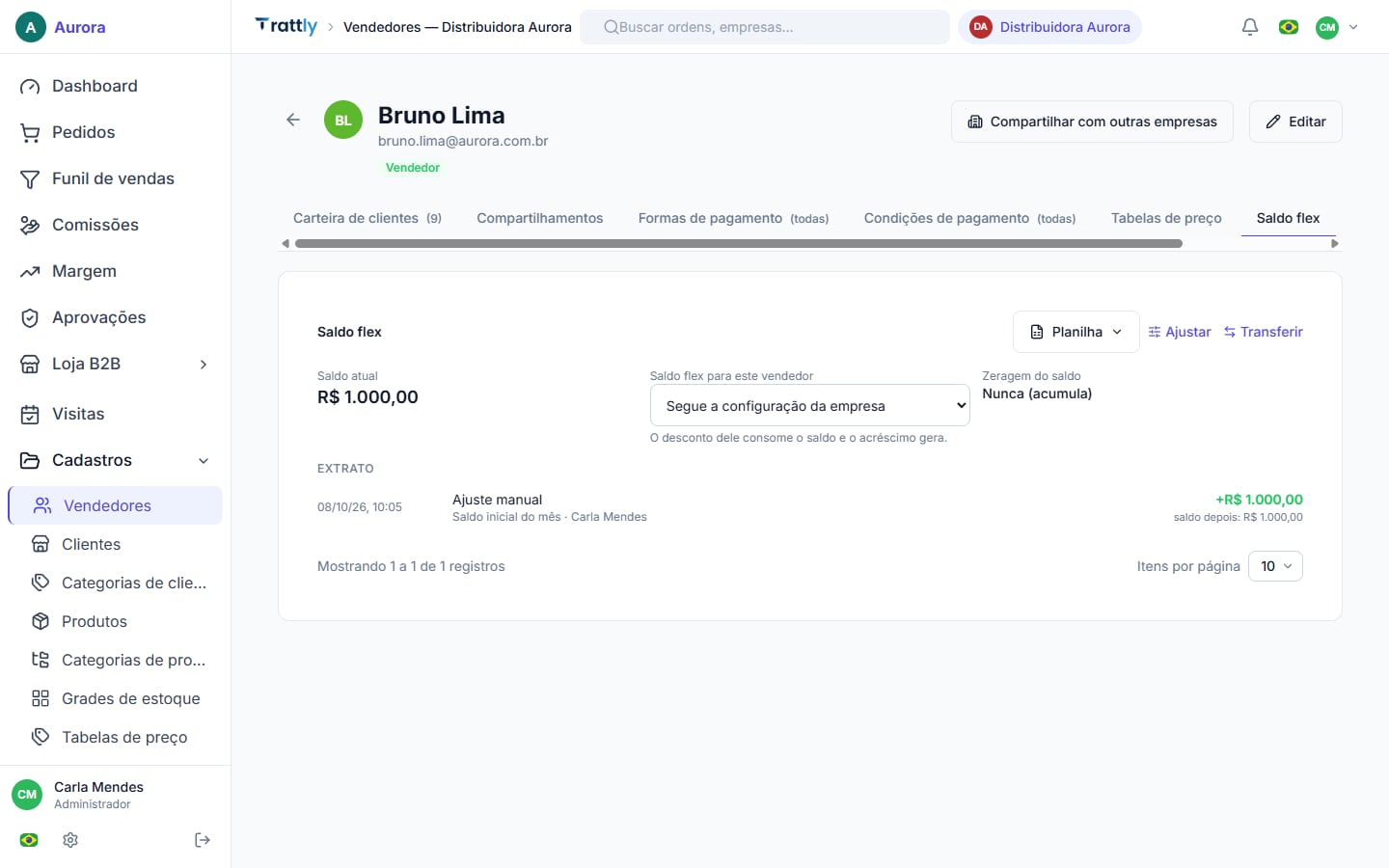Open Saldo flex para este vendedor select
The width and height of the screenshot is (1389, 868).
click(x=809, y=406)
